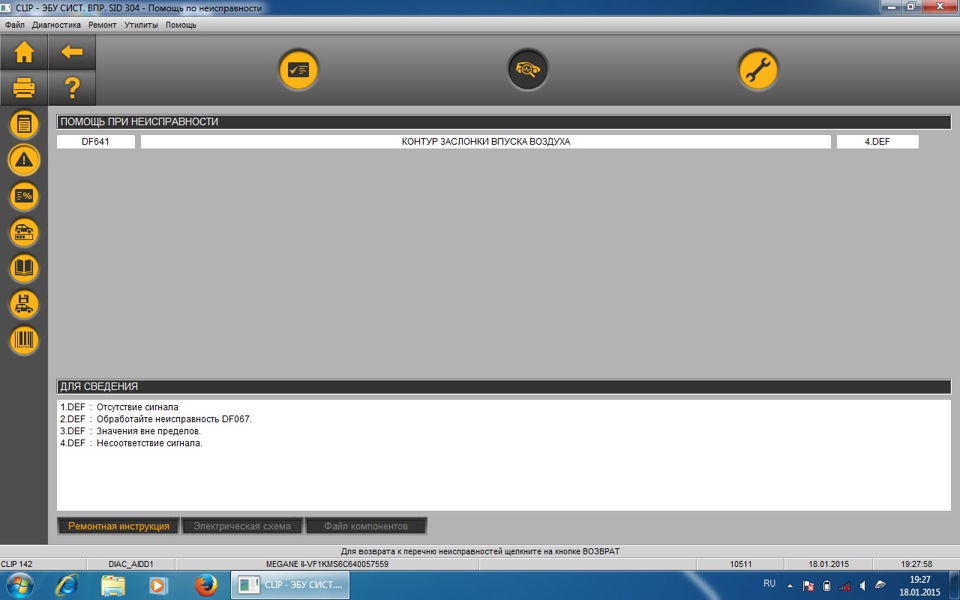
Task: Open Windows Explorer folder in taskbar
Action: [x=113, y=585]
